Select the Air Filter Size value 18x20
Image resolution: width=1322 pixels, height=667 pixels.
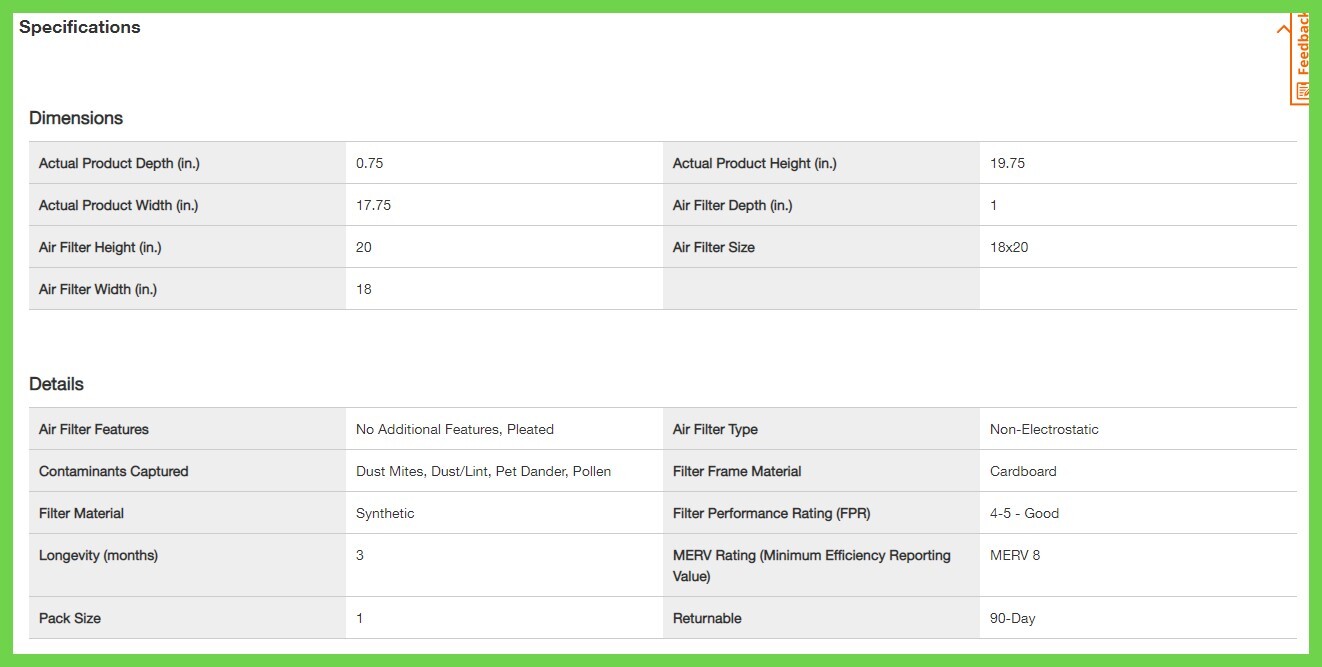(x=1009, y=247)
